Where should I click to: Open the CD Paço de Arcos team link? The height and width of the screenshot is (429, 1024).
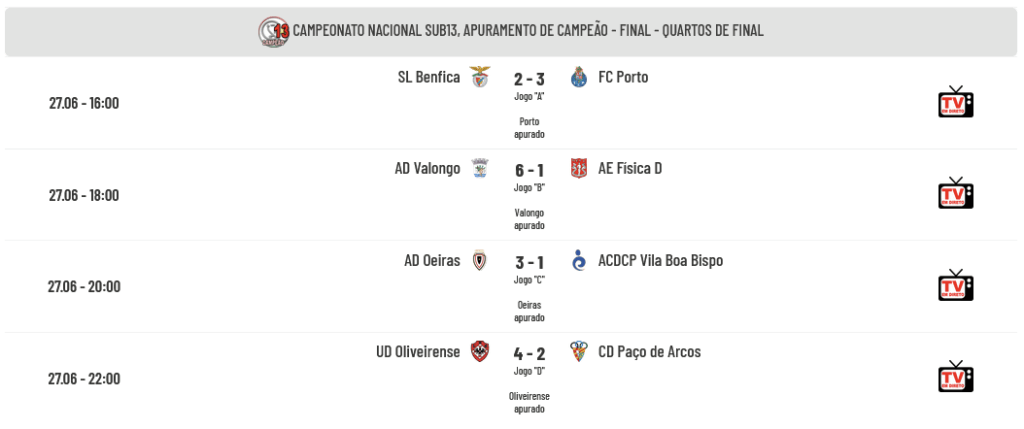(649, 352)
